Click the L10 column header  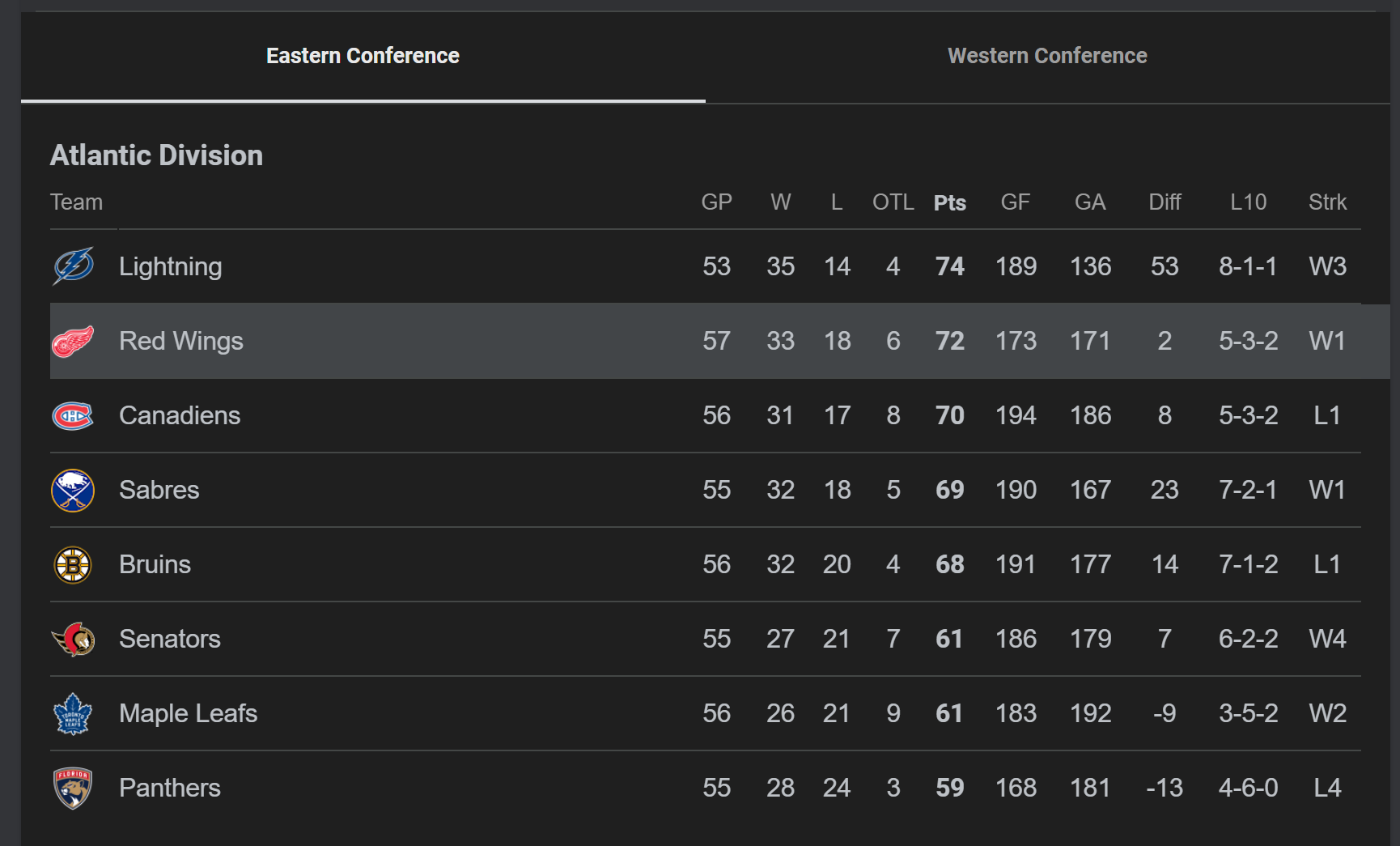[x=1248, y=202]
